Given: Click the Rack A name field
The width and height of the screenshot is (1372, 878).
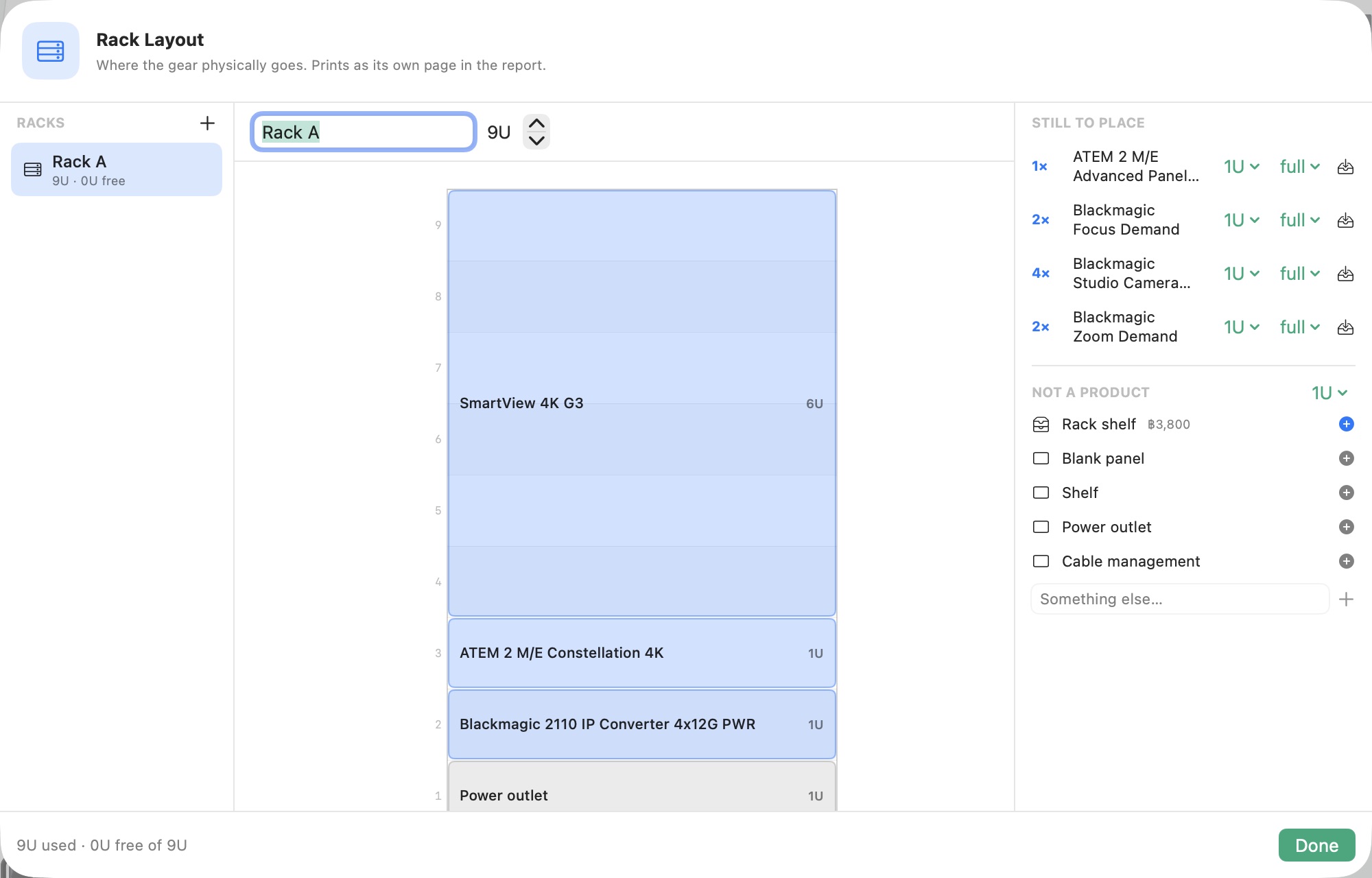Looking at the screenshot, I should pyautogui.click(x=364, y=132).
